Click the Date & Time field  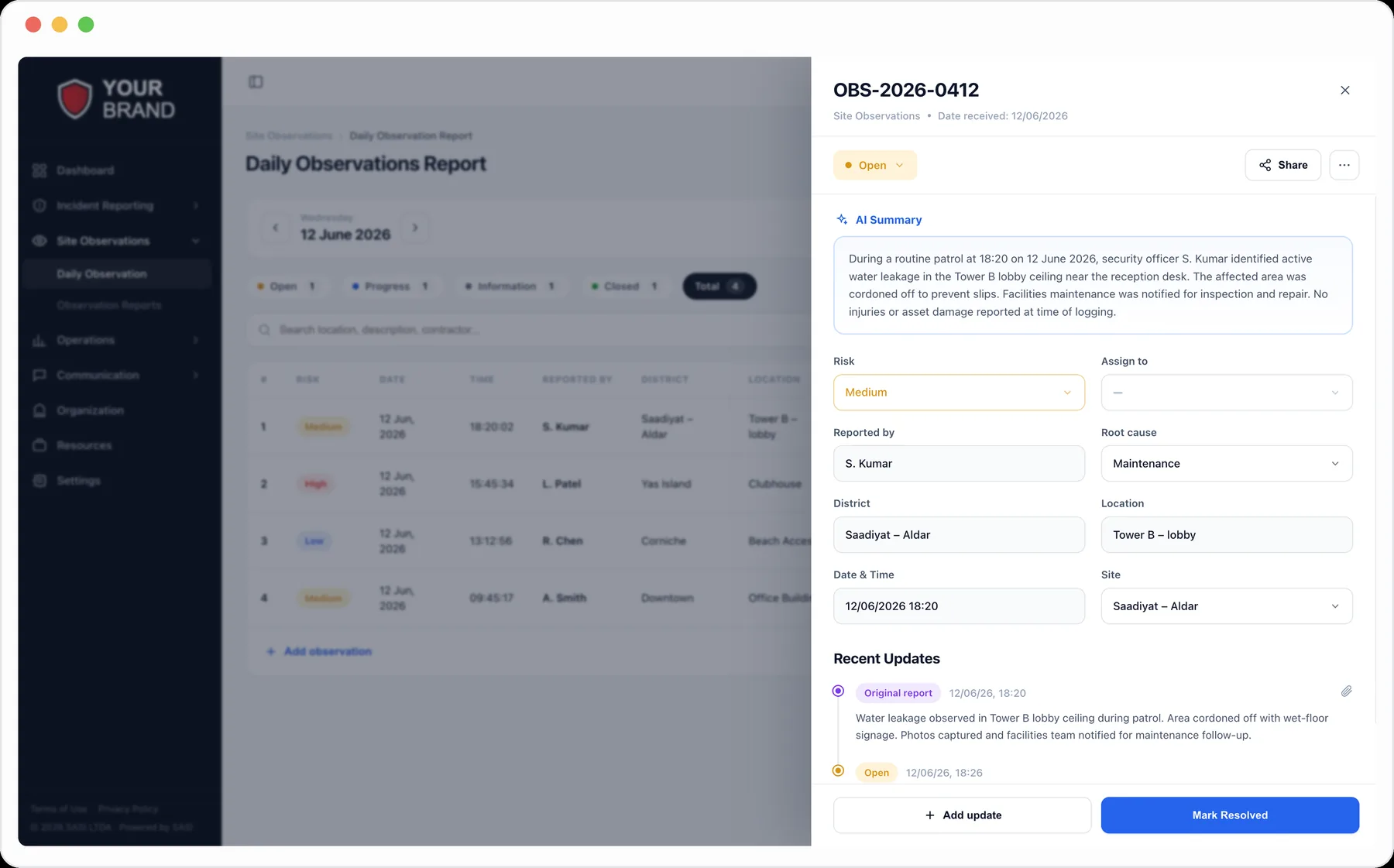click(x=959, y=606)
